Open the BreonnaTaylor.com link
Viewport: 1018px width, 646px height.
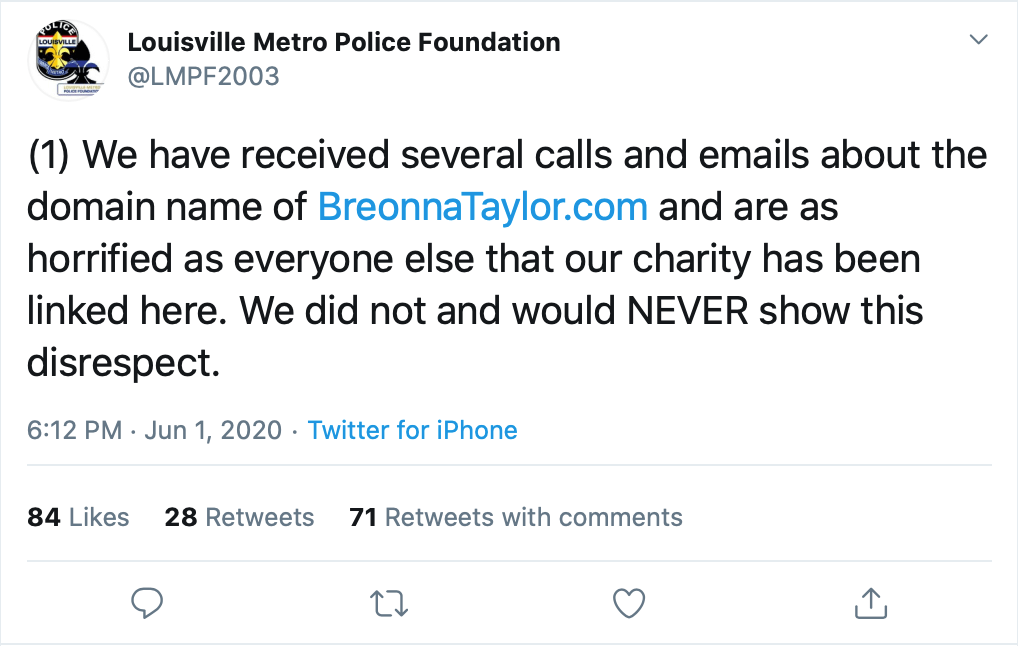[482, 207]
